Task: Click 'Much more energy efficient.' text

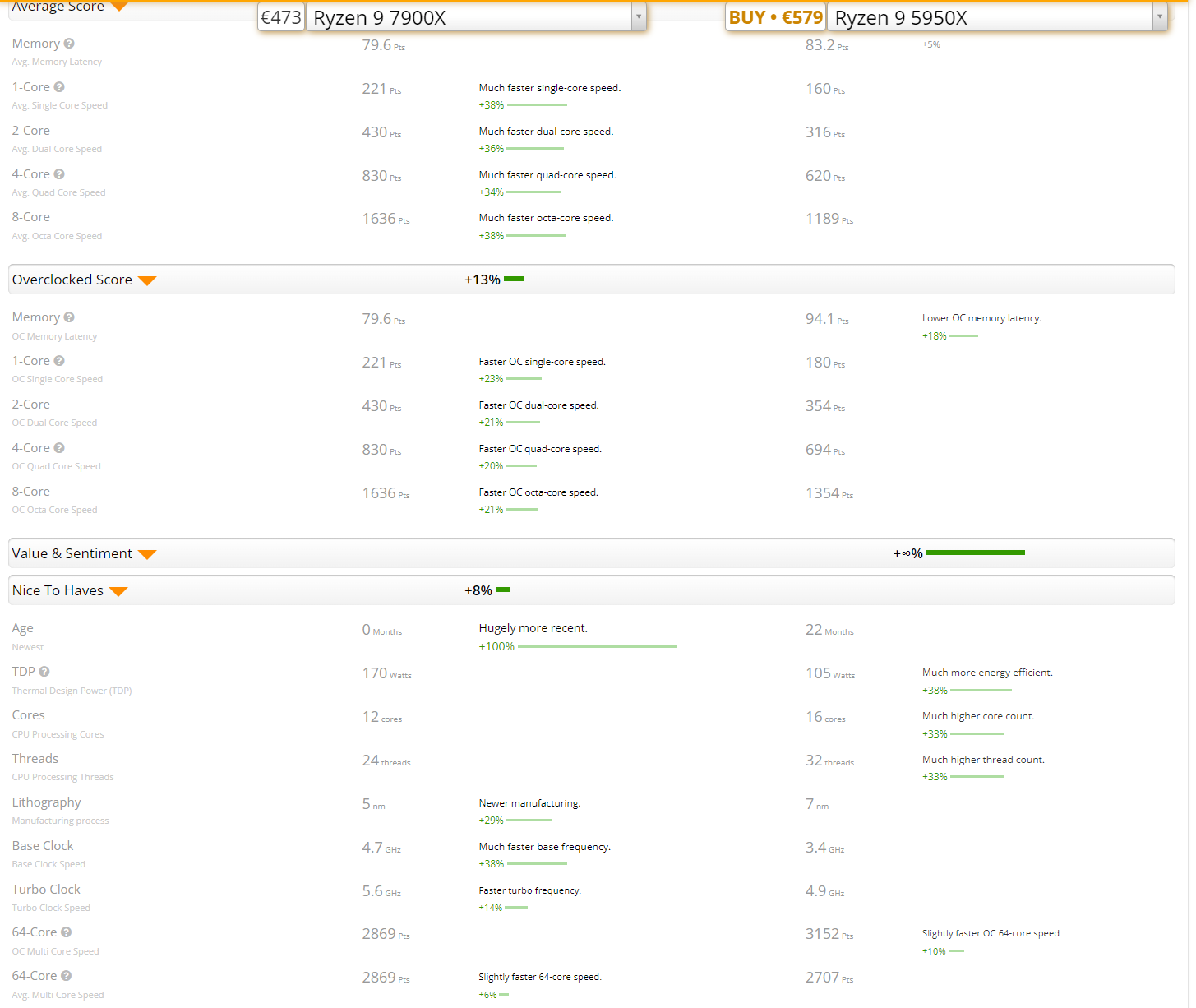Action: pyautogui.click(x=987, y=673)
